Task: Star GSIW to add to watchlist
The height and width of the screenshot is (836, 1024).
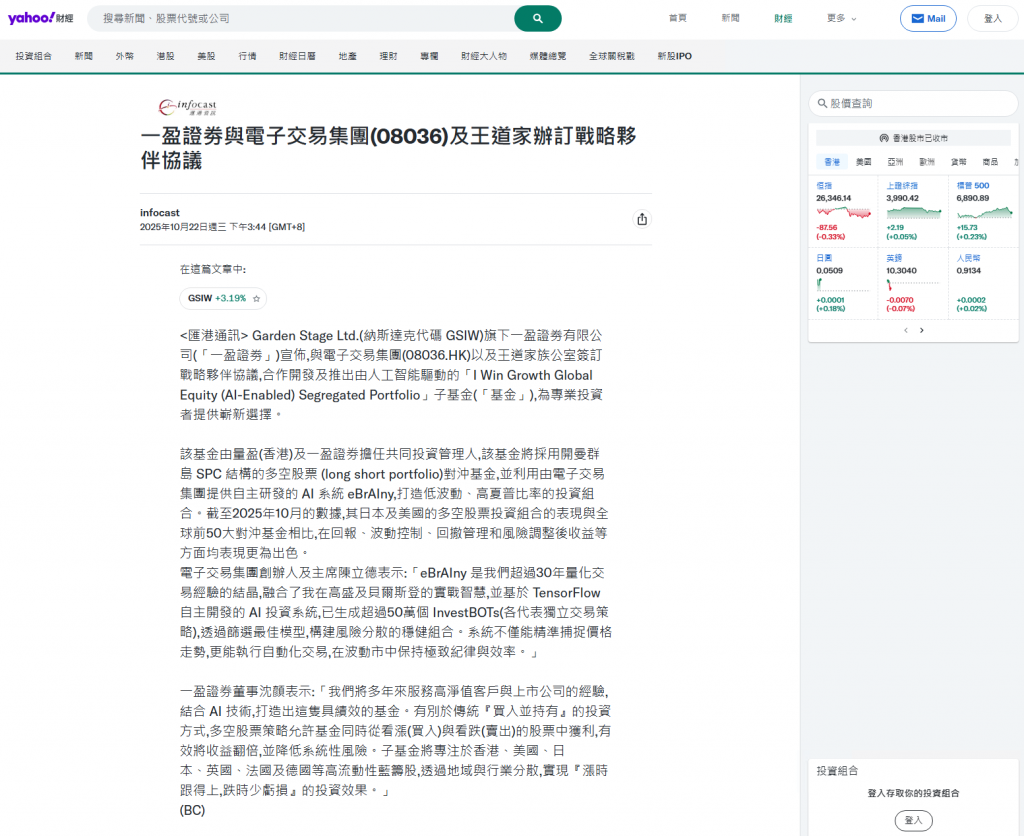Action: 256,298
